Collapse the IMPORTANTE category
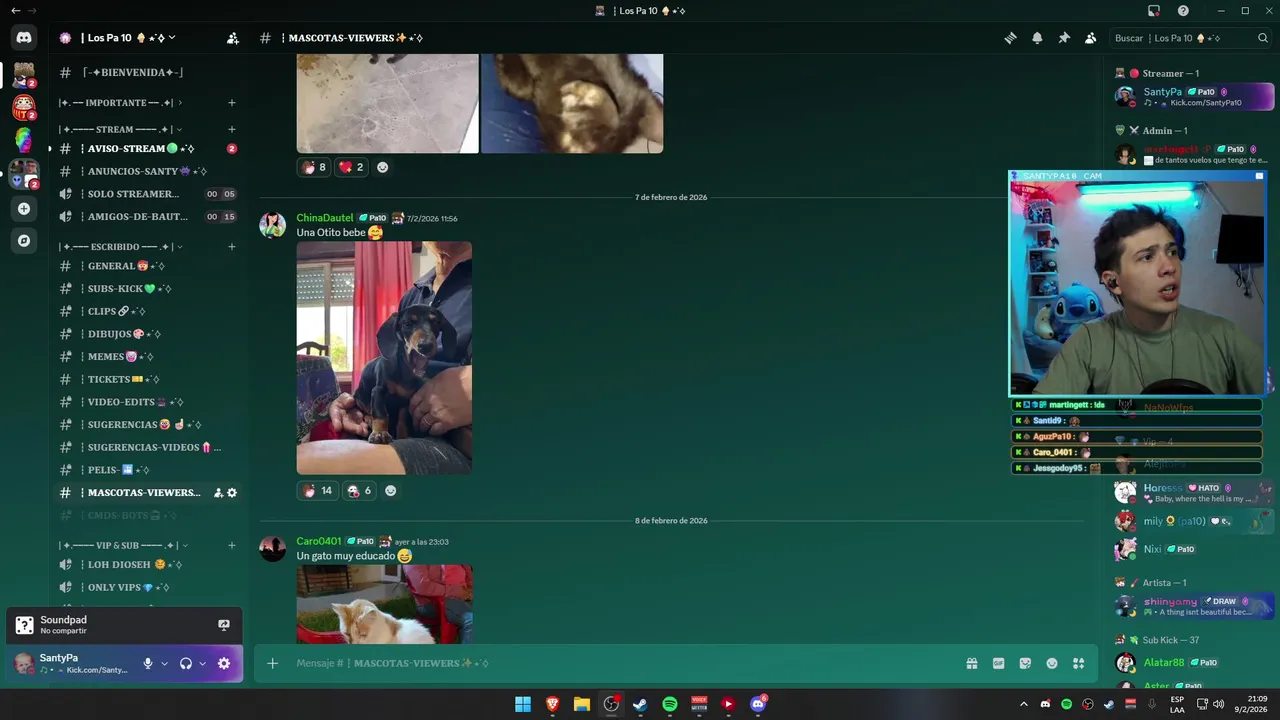The image size is (1280, 720). click(120, 103)
